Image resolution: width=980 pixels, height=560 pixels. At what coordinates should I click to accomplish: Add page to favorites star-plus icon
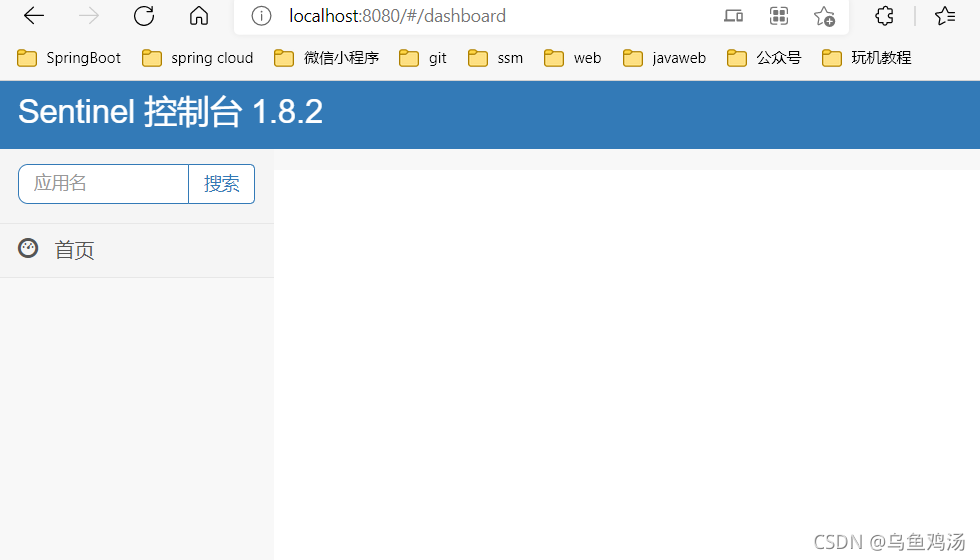click(824, 16)
